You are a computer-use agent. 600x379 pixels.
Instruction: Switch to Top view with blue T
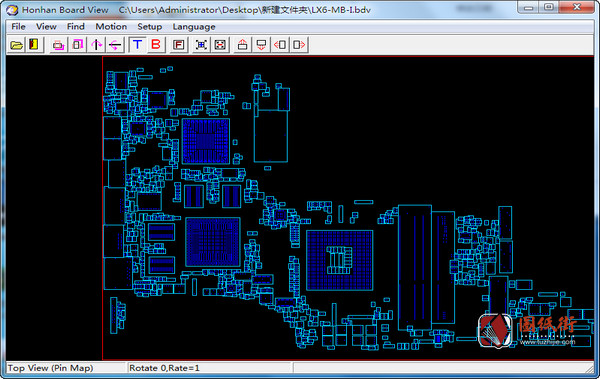pyautogui.click(x=137, y=45)
